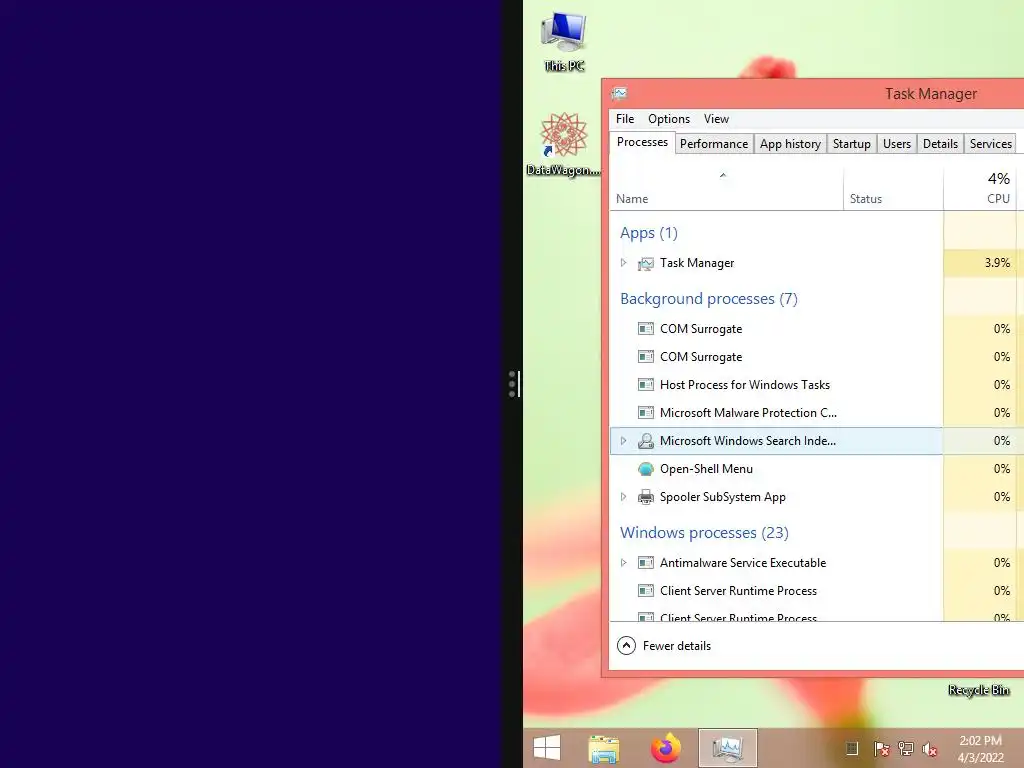
Task: Open Action Center flag in tray
Action: coord(881,748)
